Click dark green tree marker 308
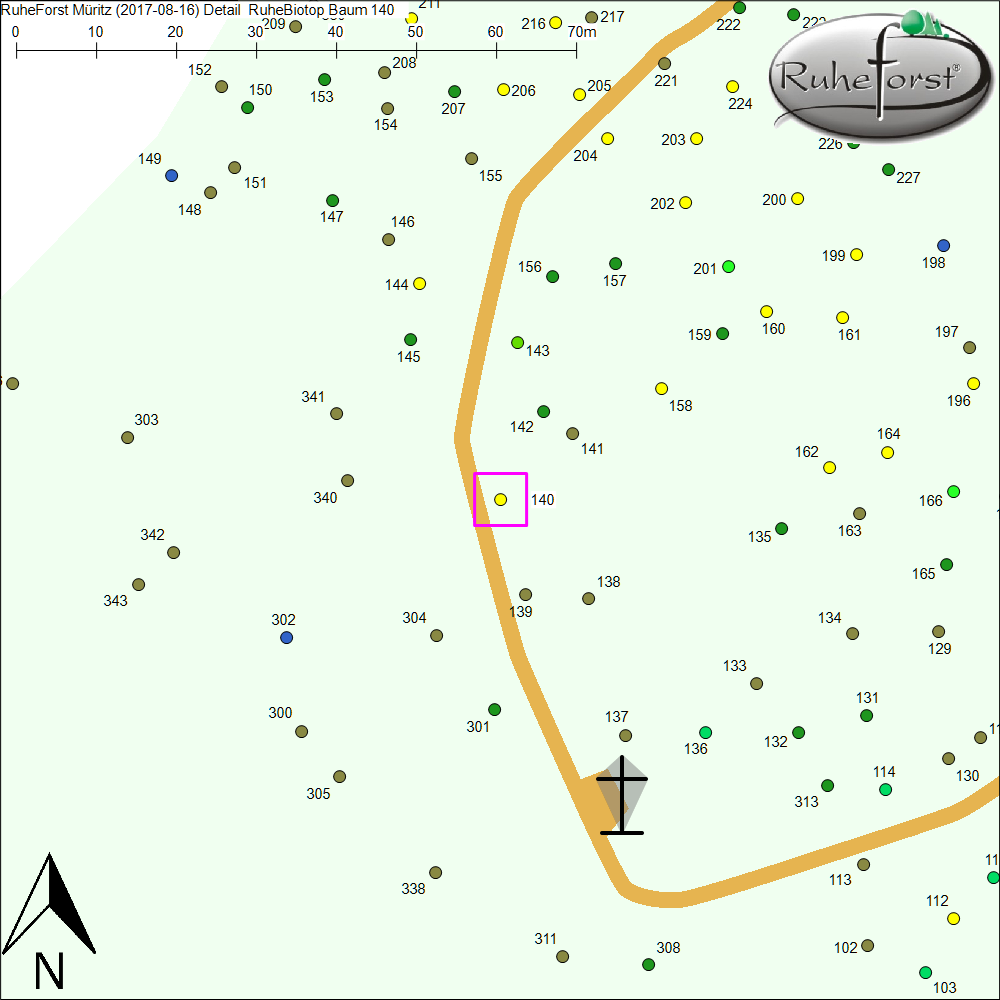This screenshot has width=1000, height=1000. pyautogui.click(x=648, y=964)
